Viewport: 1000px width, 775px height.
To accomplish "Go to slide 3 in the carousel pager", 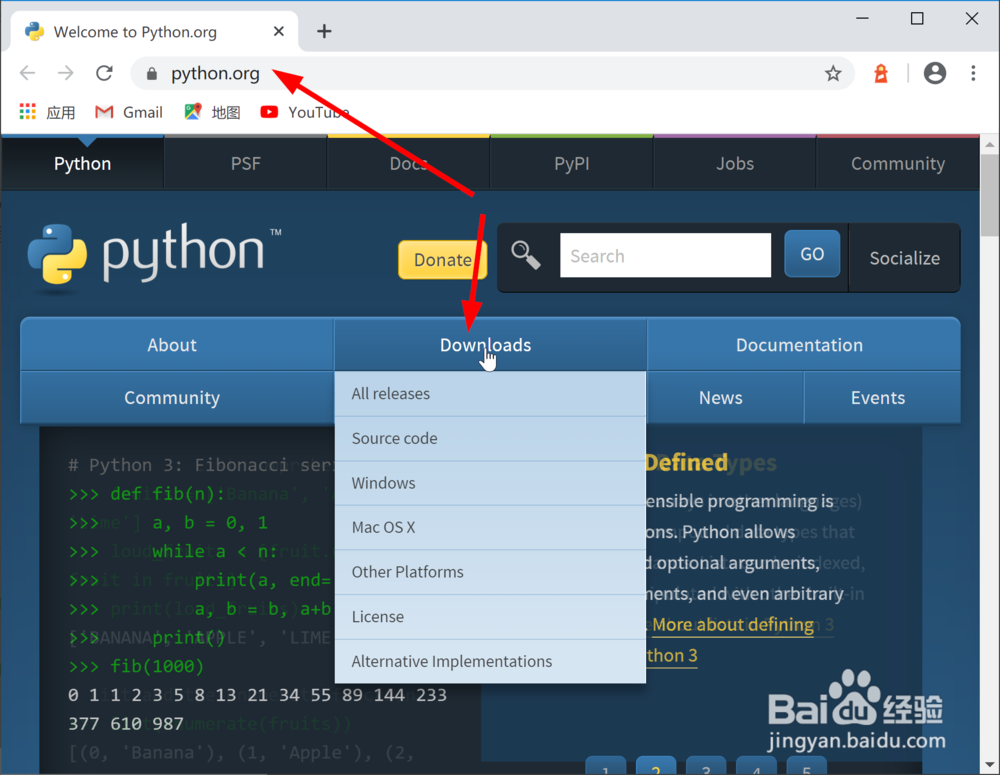I will pyautogui.click(x=706, y=767).
